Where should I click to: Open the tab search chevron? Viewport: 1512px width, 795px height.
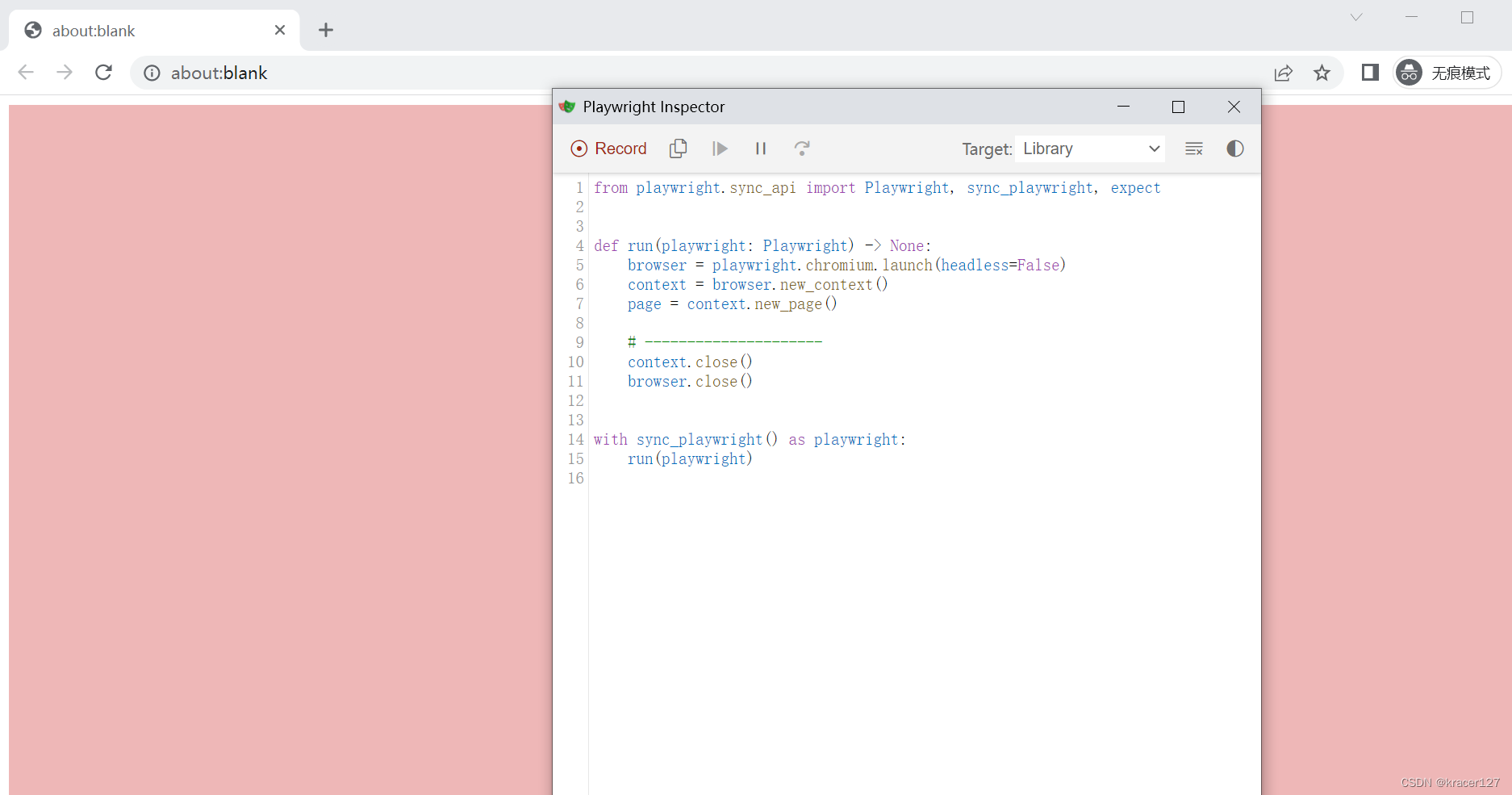1356,17
